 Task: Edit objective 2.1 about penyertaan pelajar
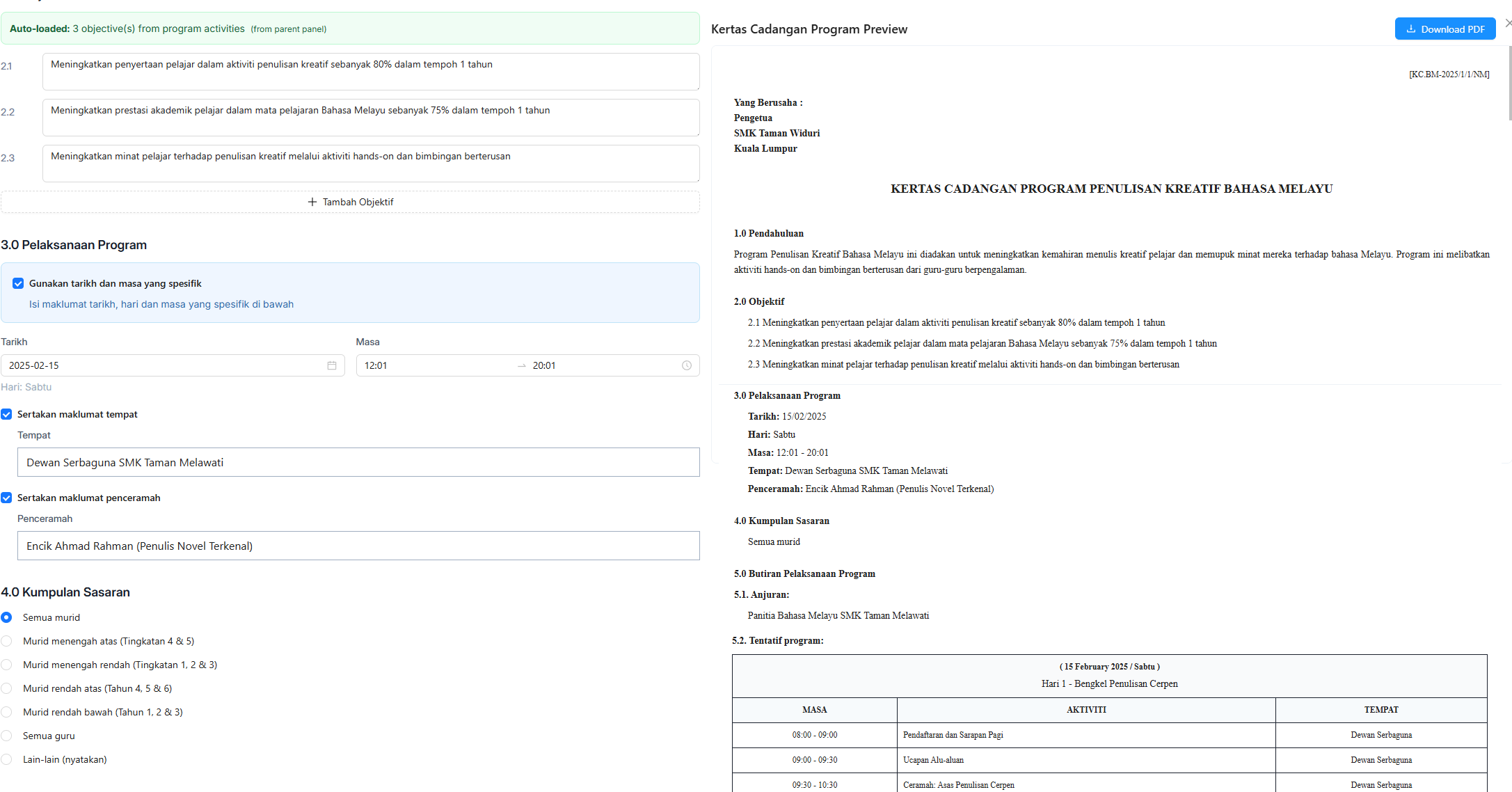pyautogui.click(x=371, y=71)
